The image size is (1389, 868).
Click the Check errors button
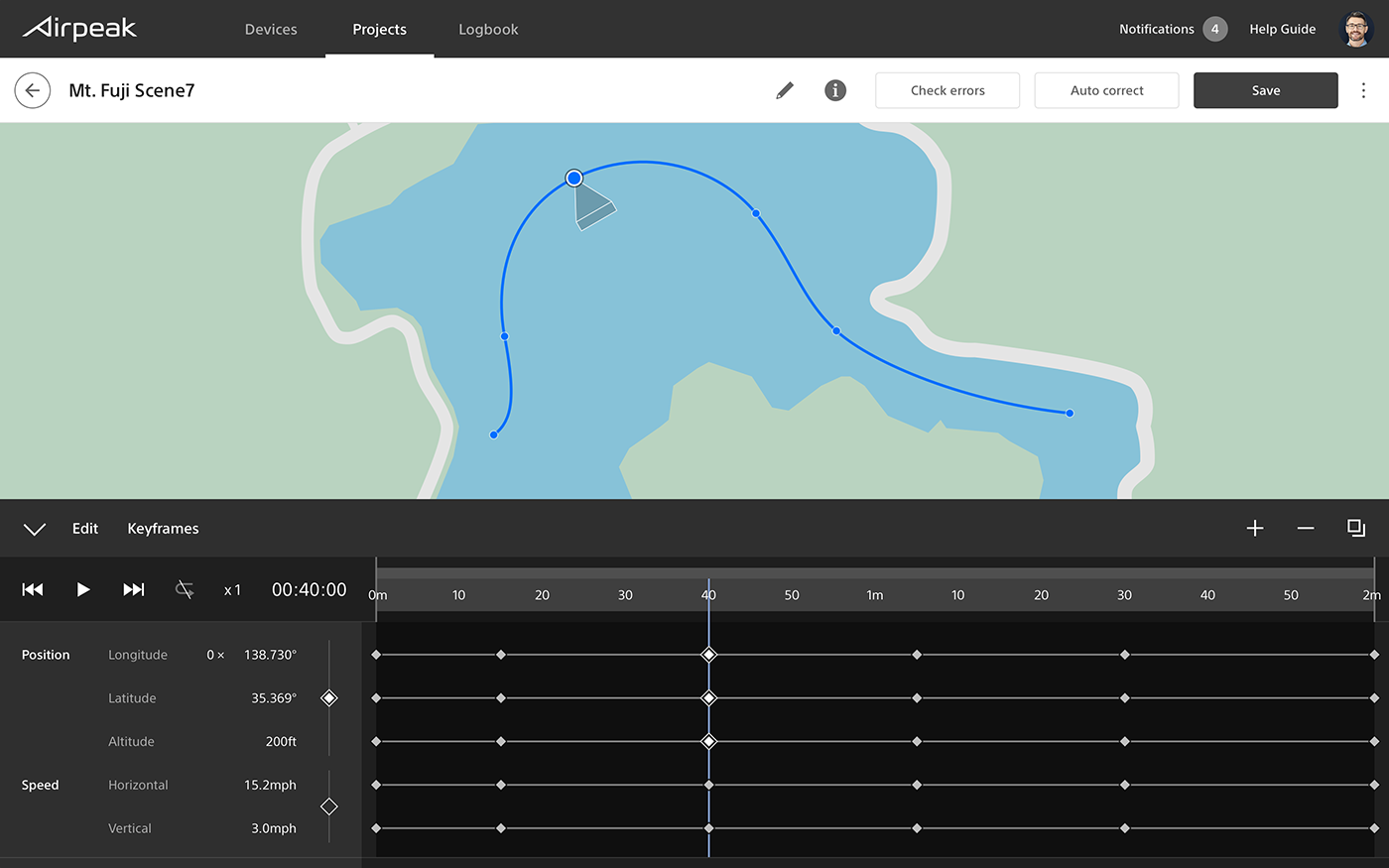coord(947,90)
